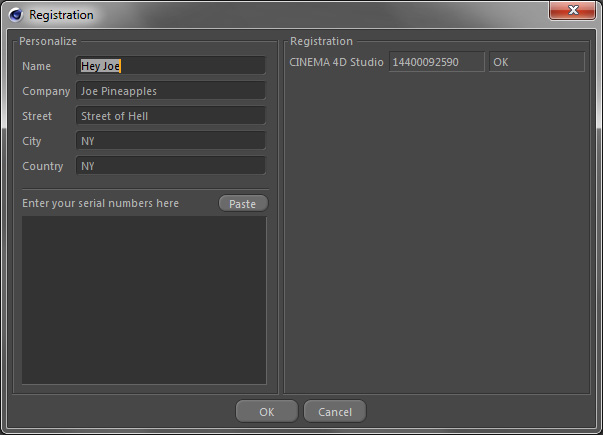Click the CINEMA 4D Studio label
The height and width of the screenshot is (435, 603).
(336, 62)
